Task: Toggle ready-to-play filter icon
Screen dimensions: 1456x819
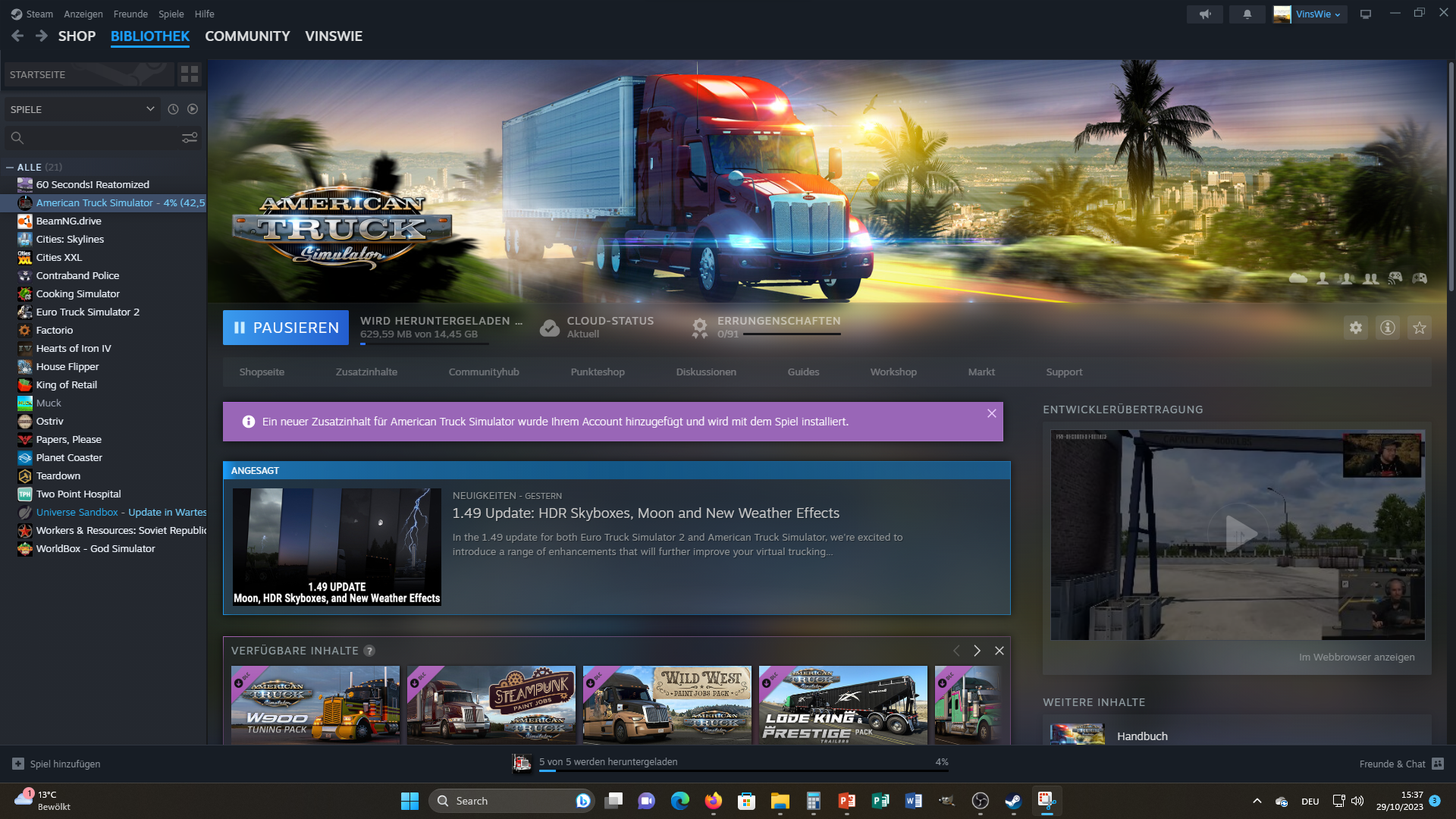Action: click(x=193, y=109)
